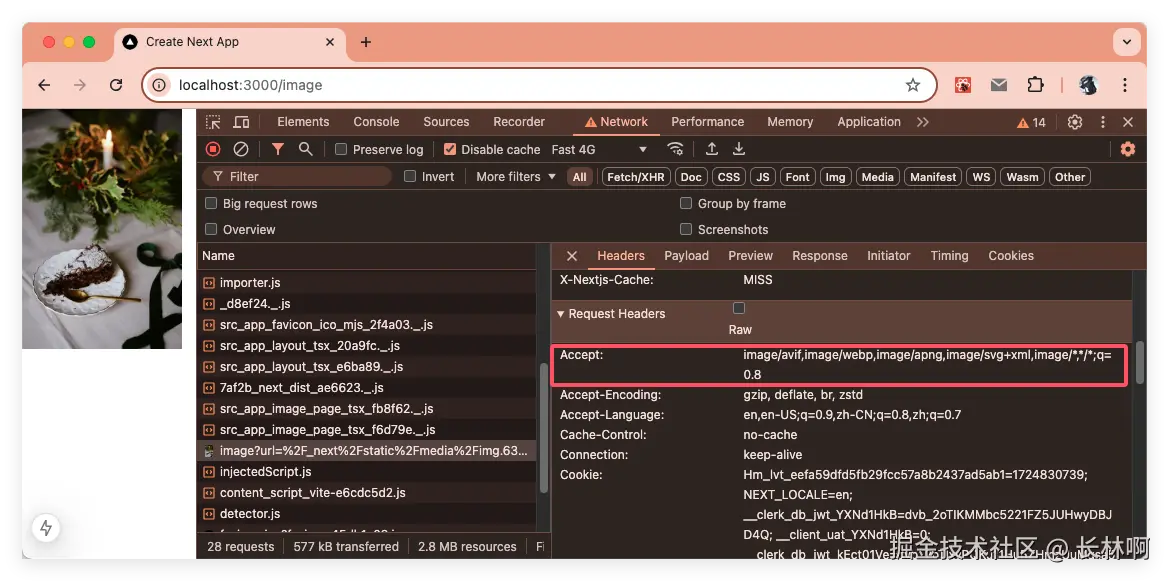Click the import HAR upload icon
Viewport: 1169px width, 581px height.
click(712, 149)
